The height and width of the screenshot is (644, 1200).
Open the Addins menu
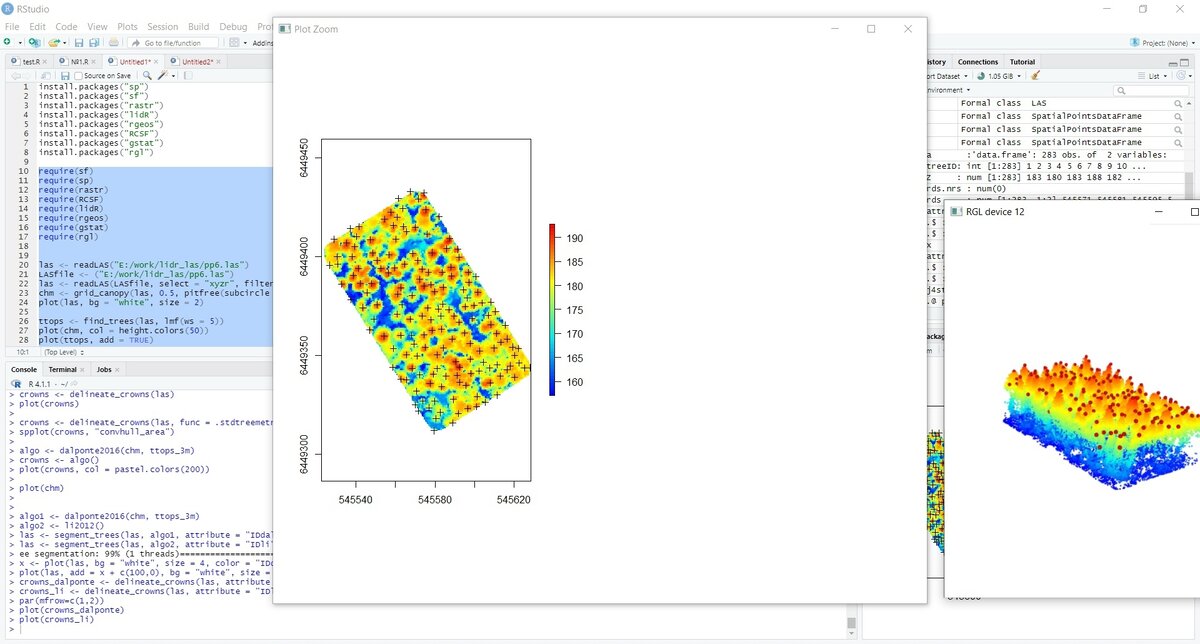[x=262, y=43]
